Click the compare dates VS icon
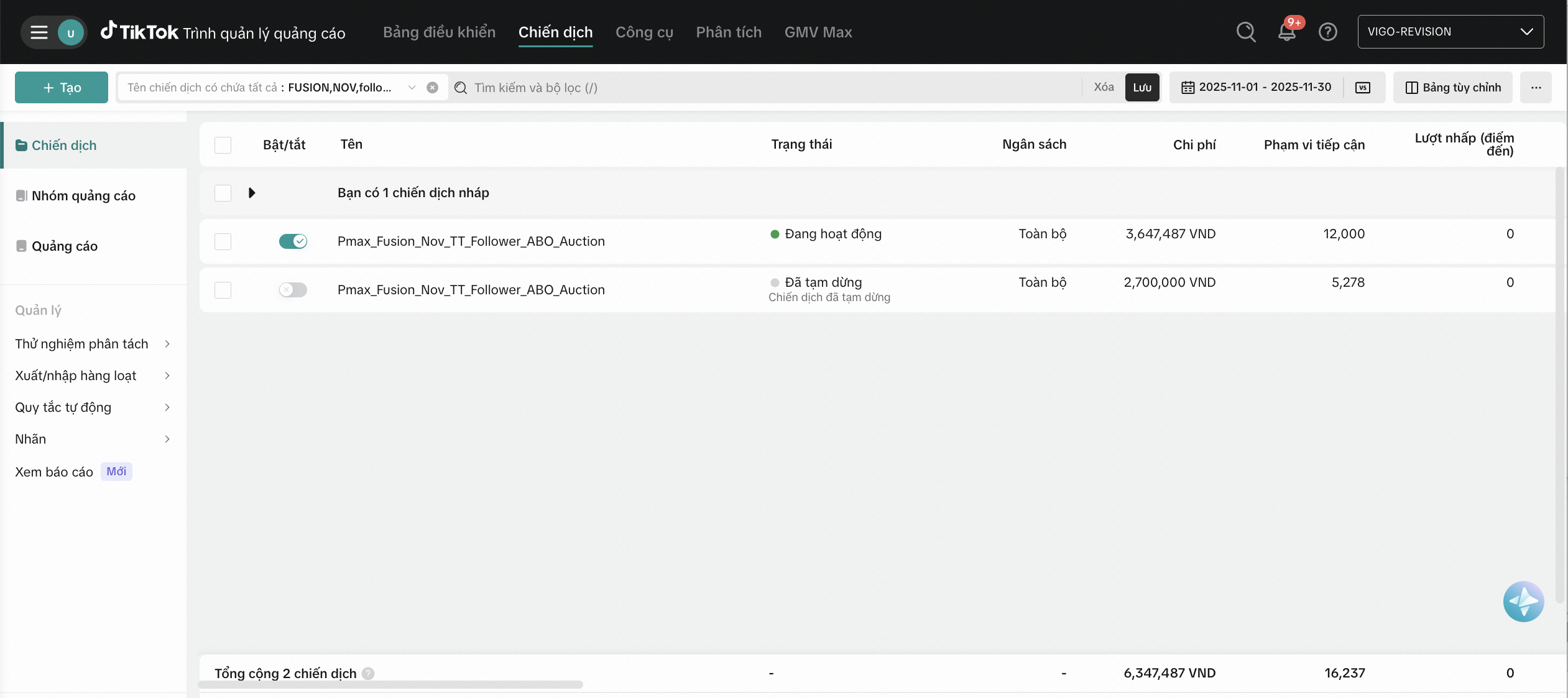 1363,88
